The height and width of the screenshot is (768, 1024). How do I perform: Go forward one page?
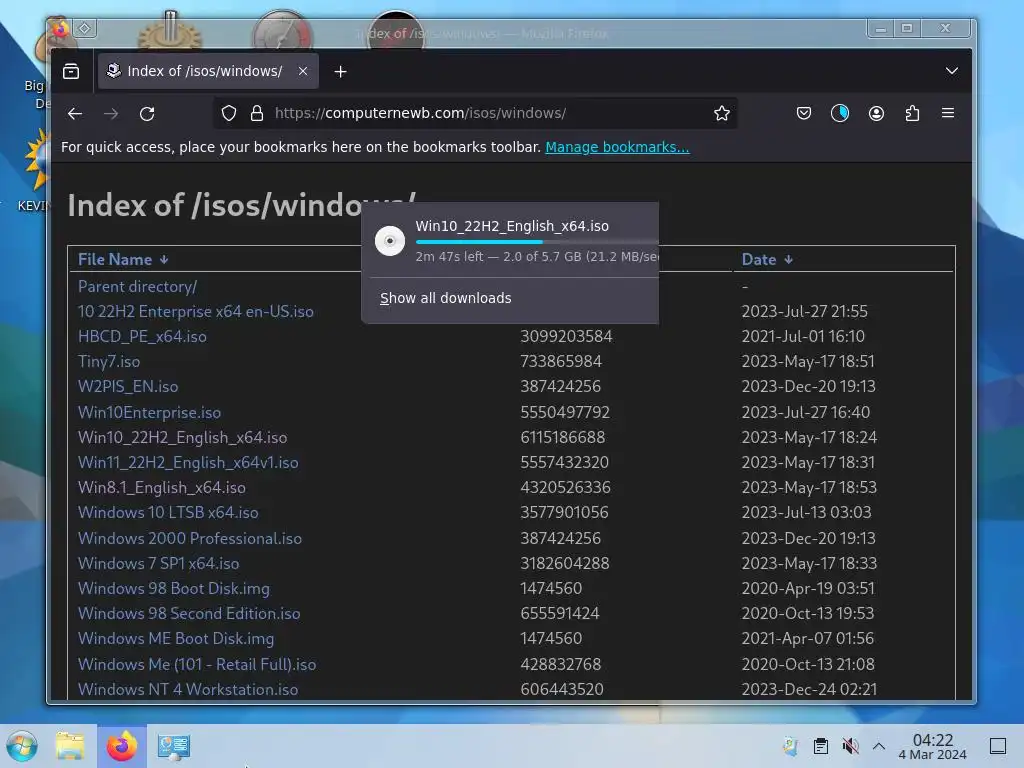pyautogui.click(x=111, y=114)
